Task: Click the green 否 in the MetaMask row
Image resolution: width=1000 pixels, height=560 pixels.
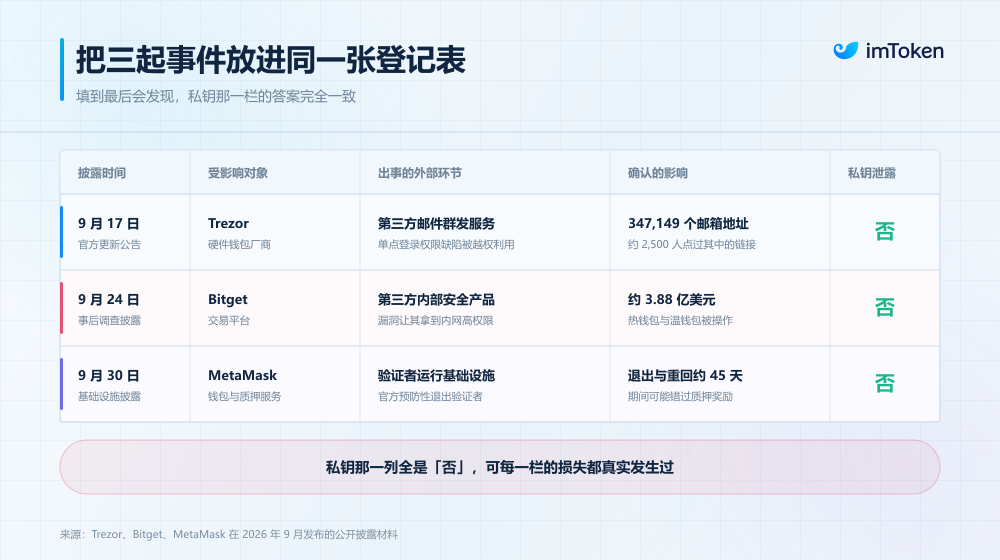Action: [x=885, y=383]
